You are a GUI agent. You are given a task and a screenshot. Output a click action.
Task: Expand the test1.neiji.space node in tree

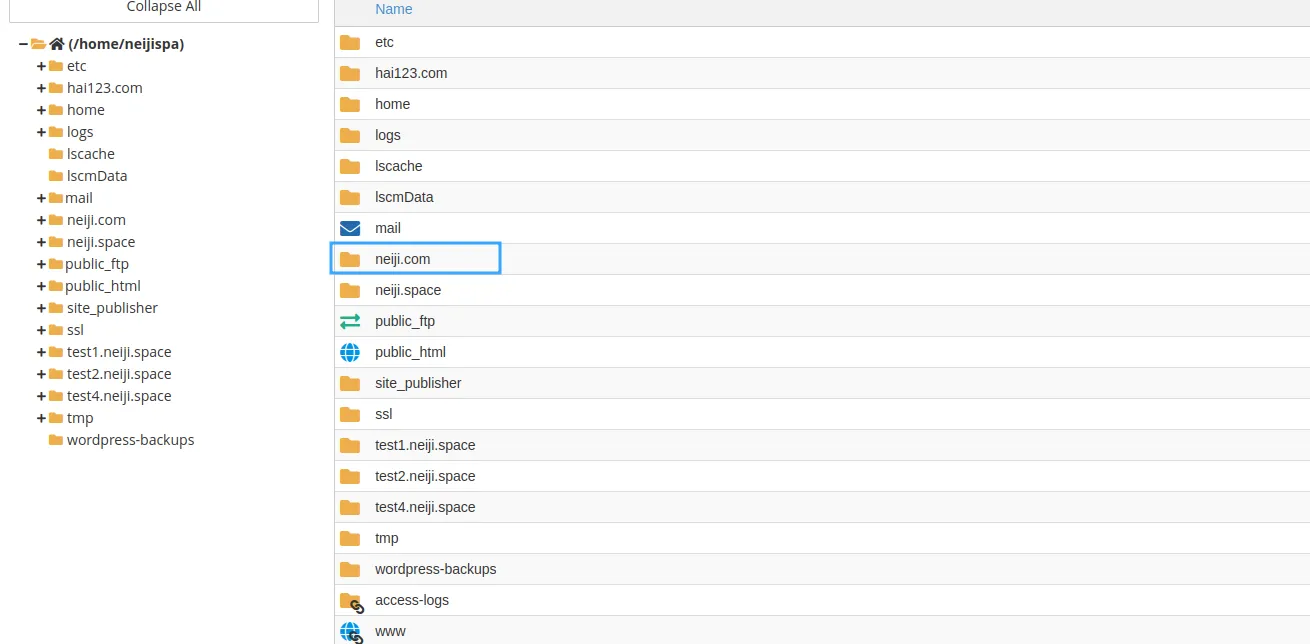click(x=41, y=352)
